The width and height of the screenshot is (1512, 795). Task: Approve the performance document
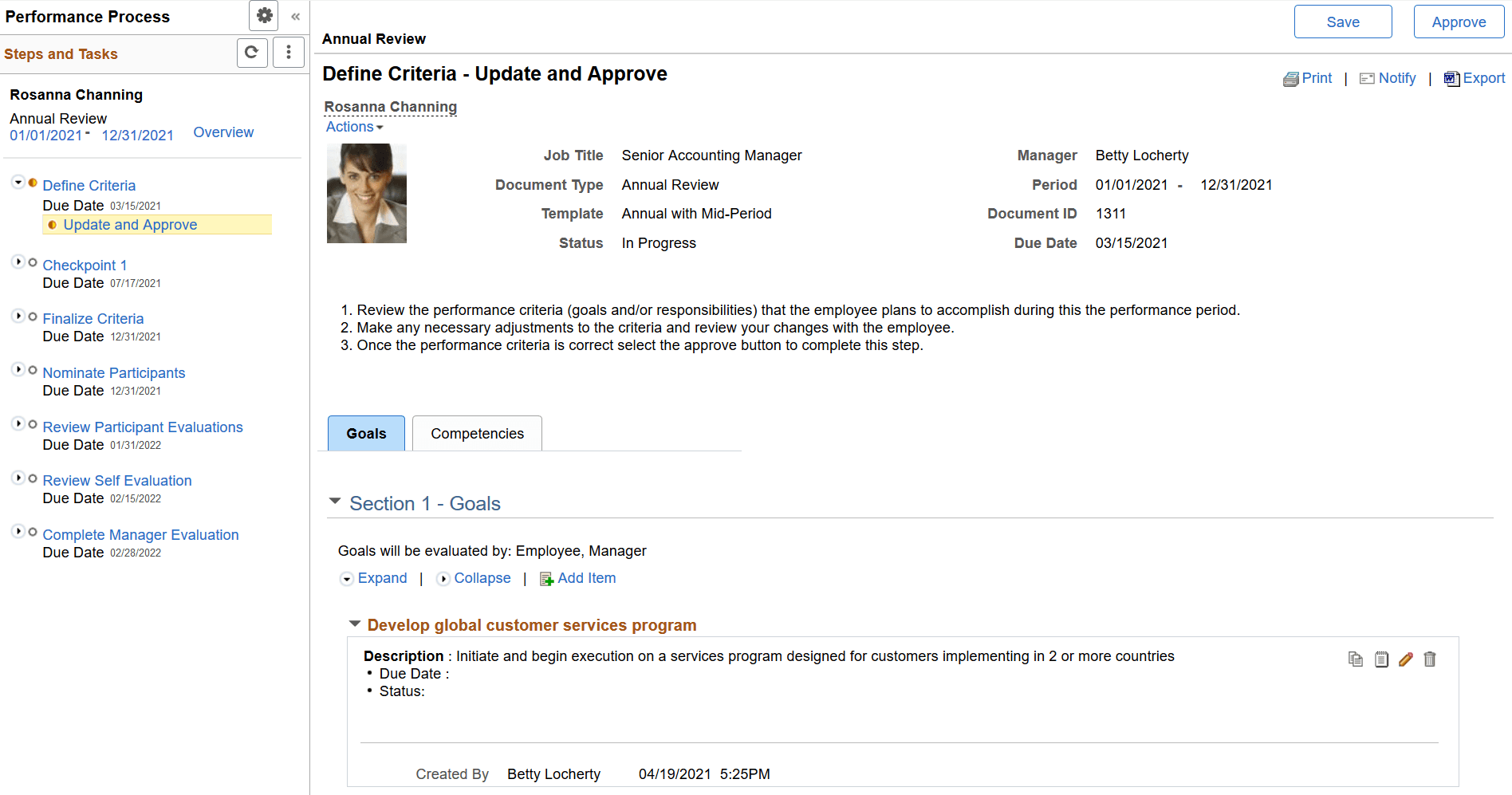[x=1459, y=22]
